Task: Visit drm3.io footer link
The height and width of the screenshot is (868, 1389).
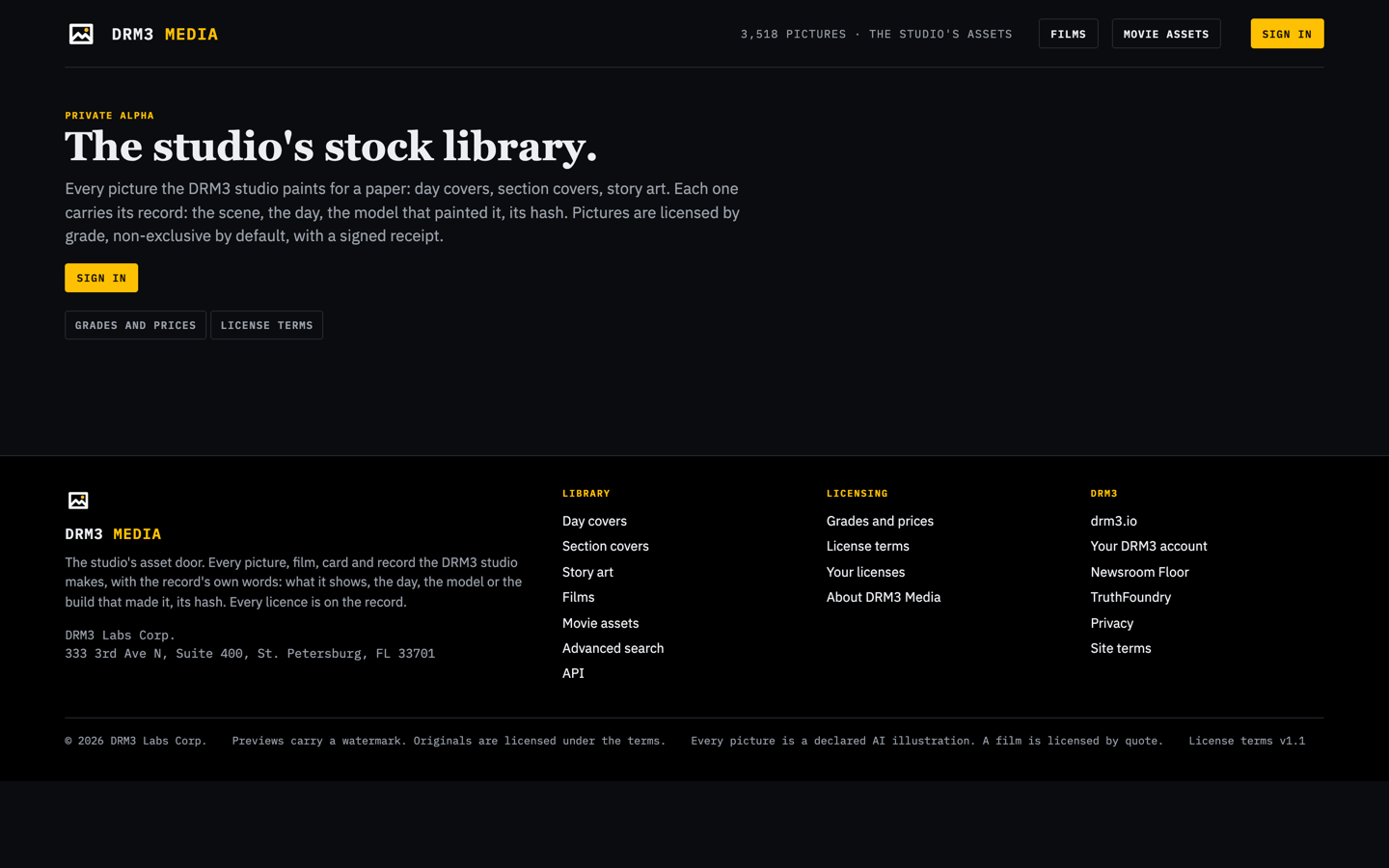Action: coord(1113,521)
